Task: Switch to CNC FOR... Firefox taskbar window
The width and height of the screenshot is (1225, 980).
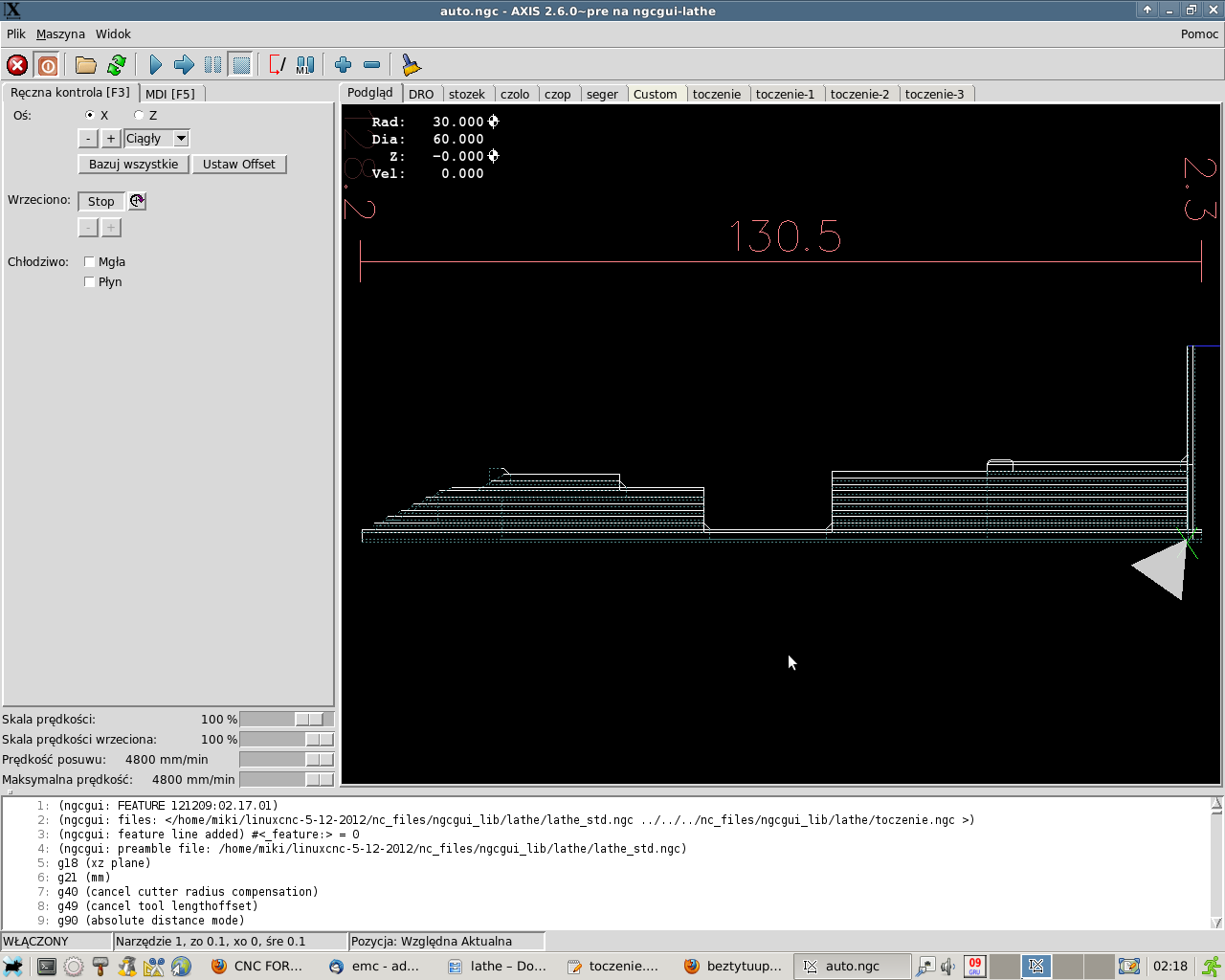Action: tap(257, 967)
